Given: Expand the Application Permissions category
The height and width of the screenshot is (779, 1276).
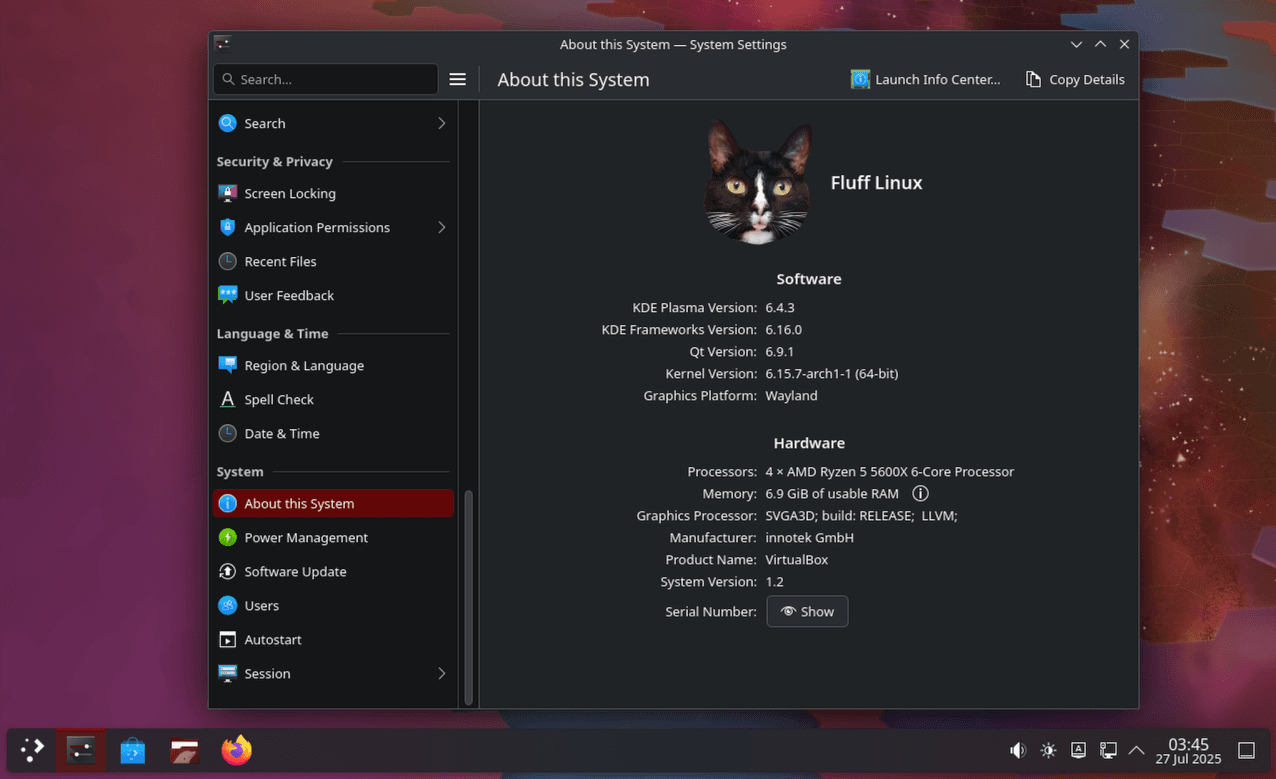Looking at the screenshot, I should pyautogui.click(x=442, y=227).
